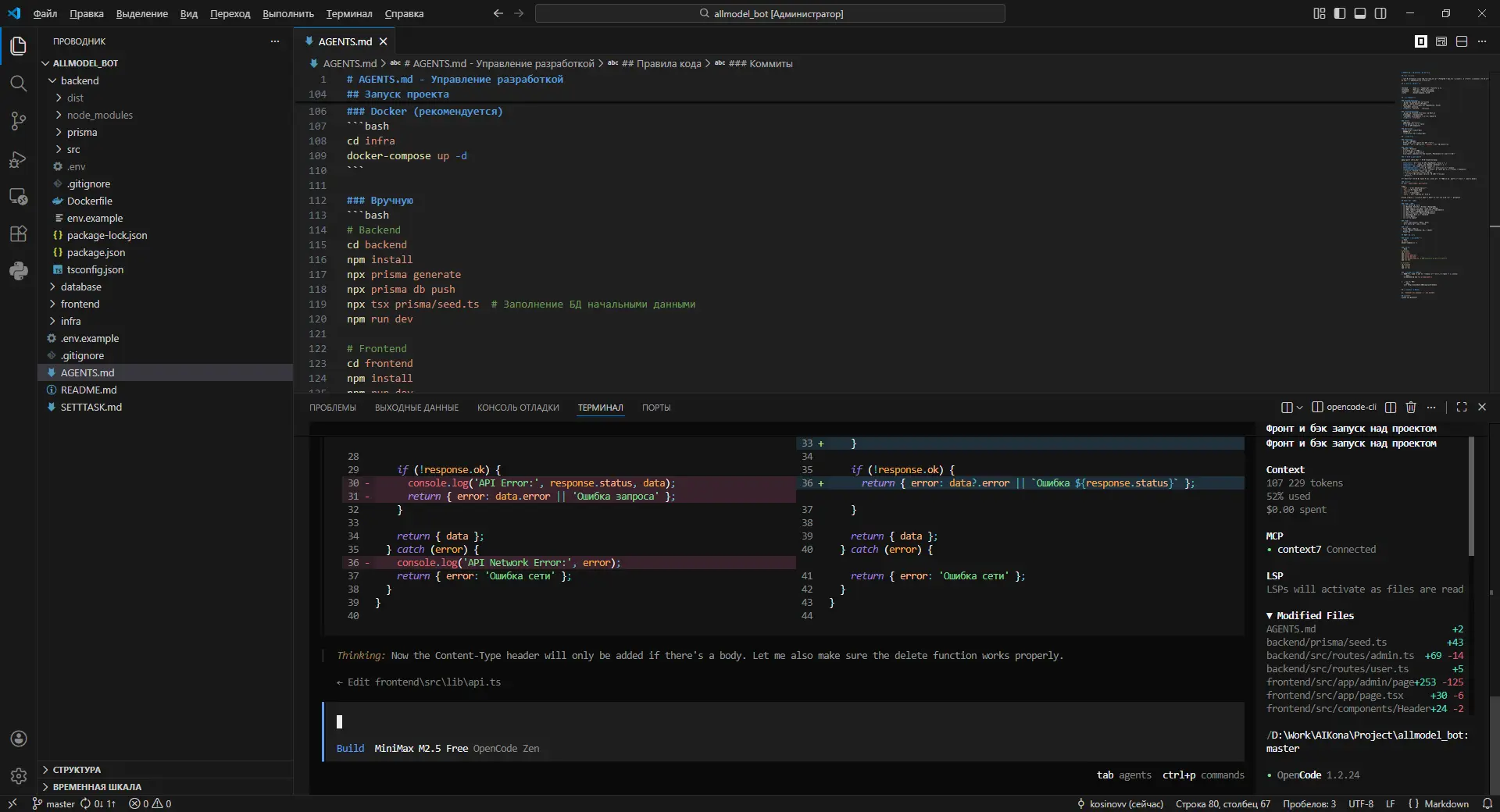Open Remote Explorer view in activity bar
Screen dimensions: 1500x812
point(19,196)
